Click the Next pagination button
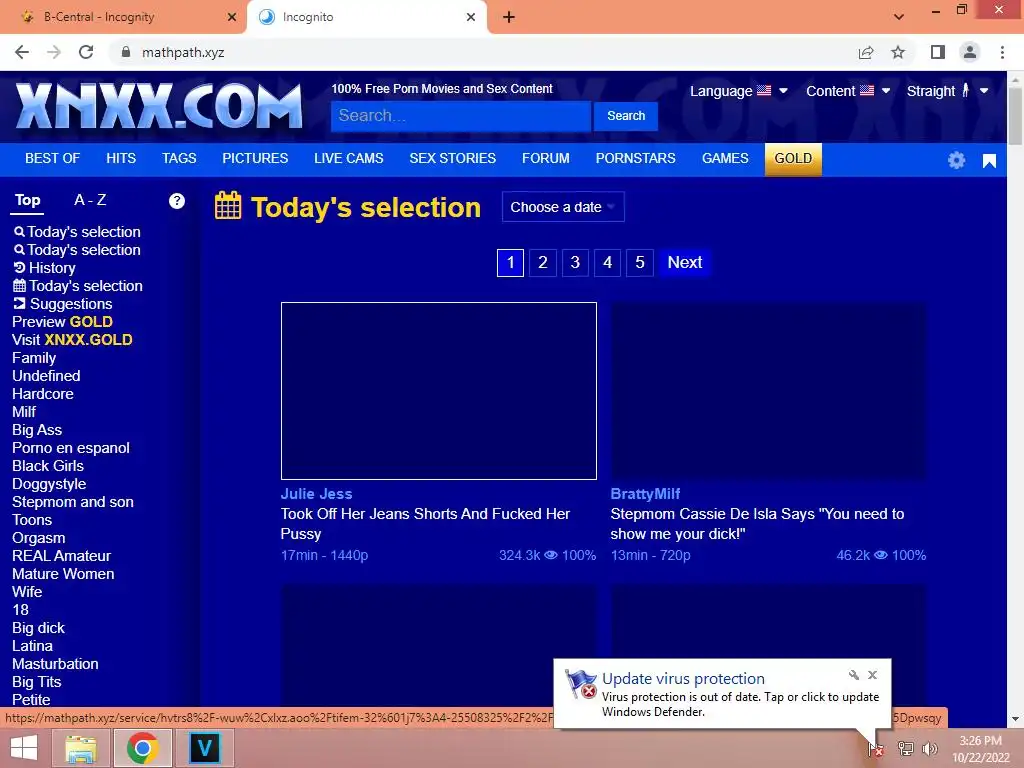1024x768 pixels. pos(684,263)
